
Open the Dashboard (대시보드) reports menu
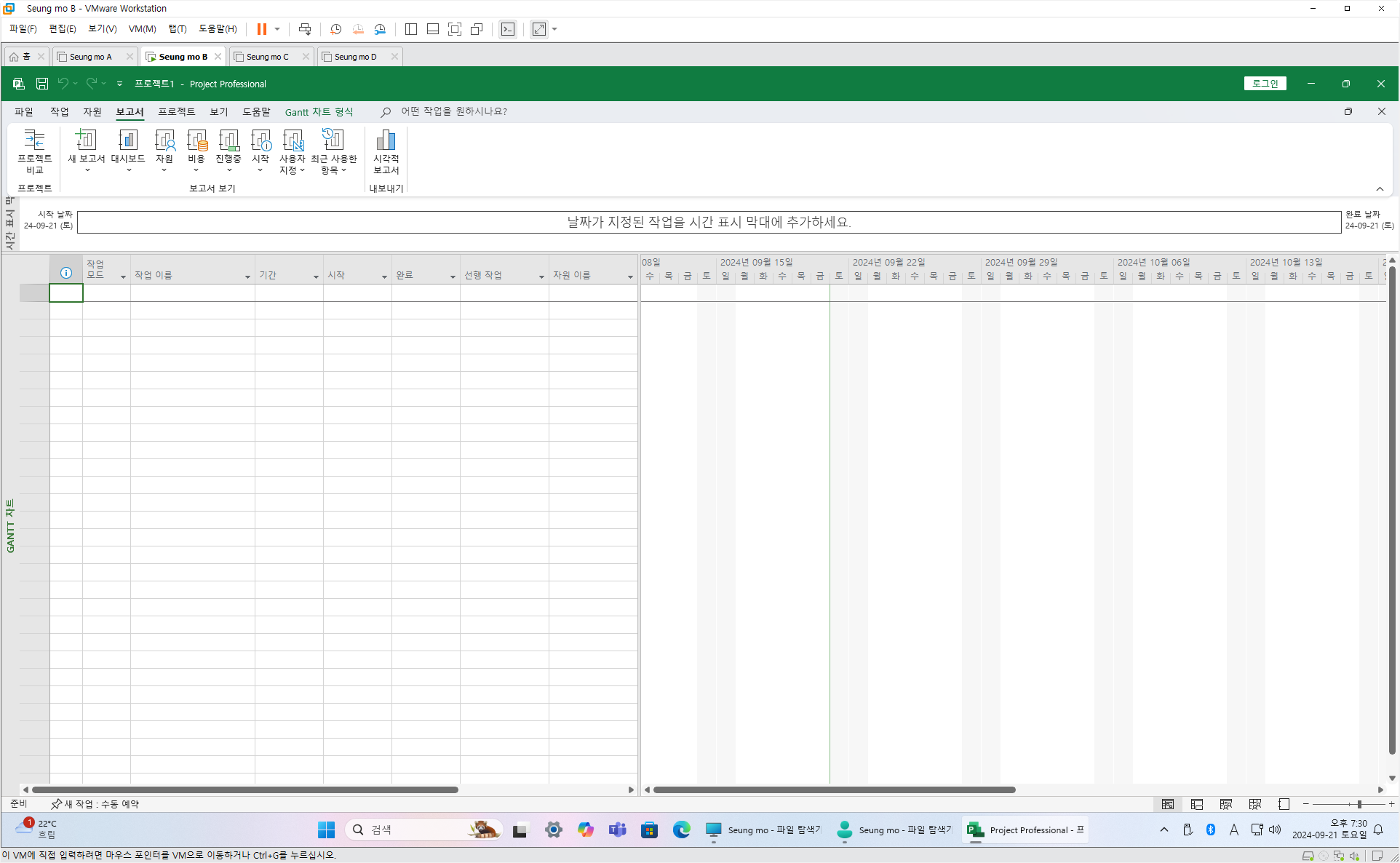(128, 151)
